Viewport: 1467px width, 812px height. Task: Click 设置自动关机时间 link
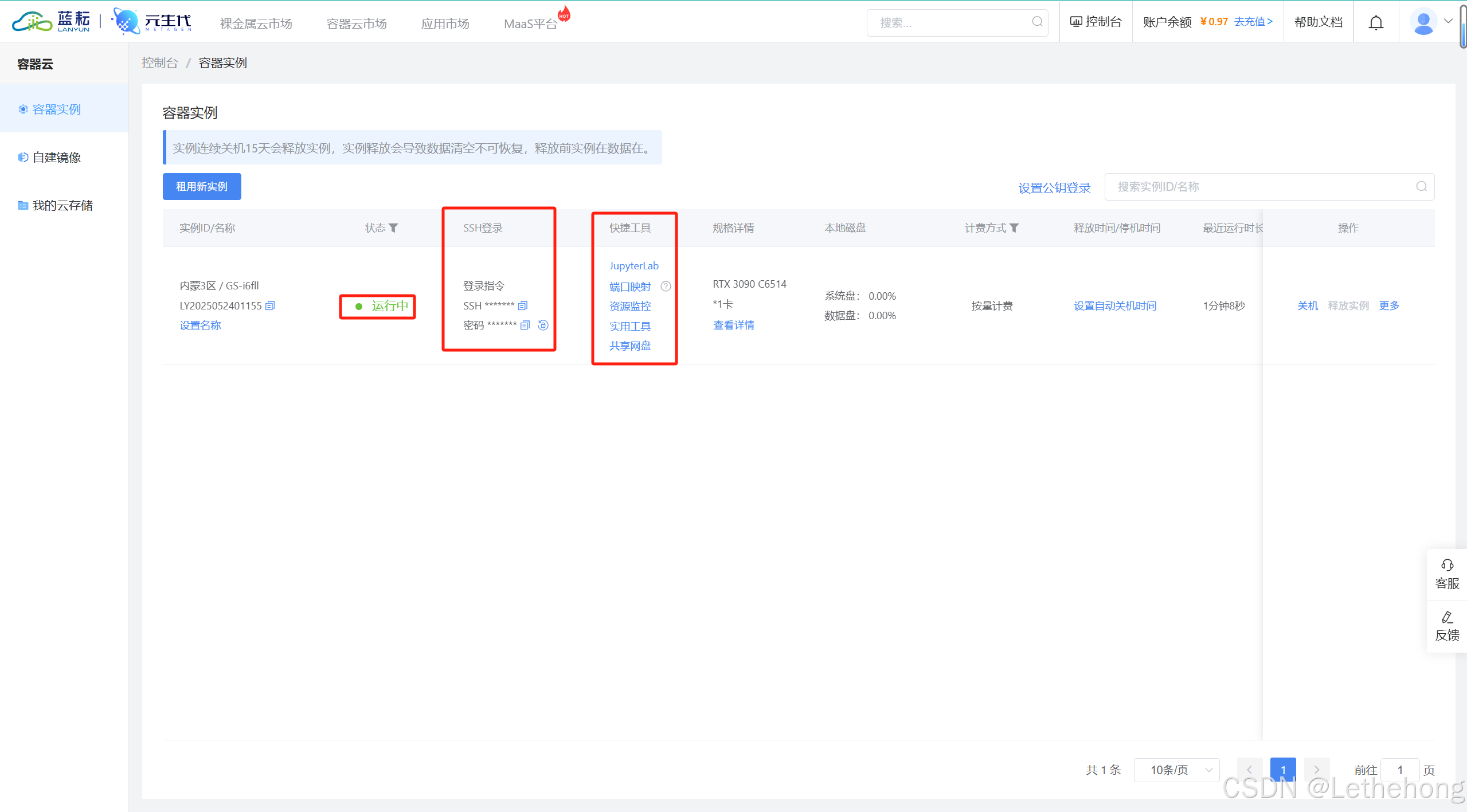click(x=1114, y=305)
